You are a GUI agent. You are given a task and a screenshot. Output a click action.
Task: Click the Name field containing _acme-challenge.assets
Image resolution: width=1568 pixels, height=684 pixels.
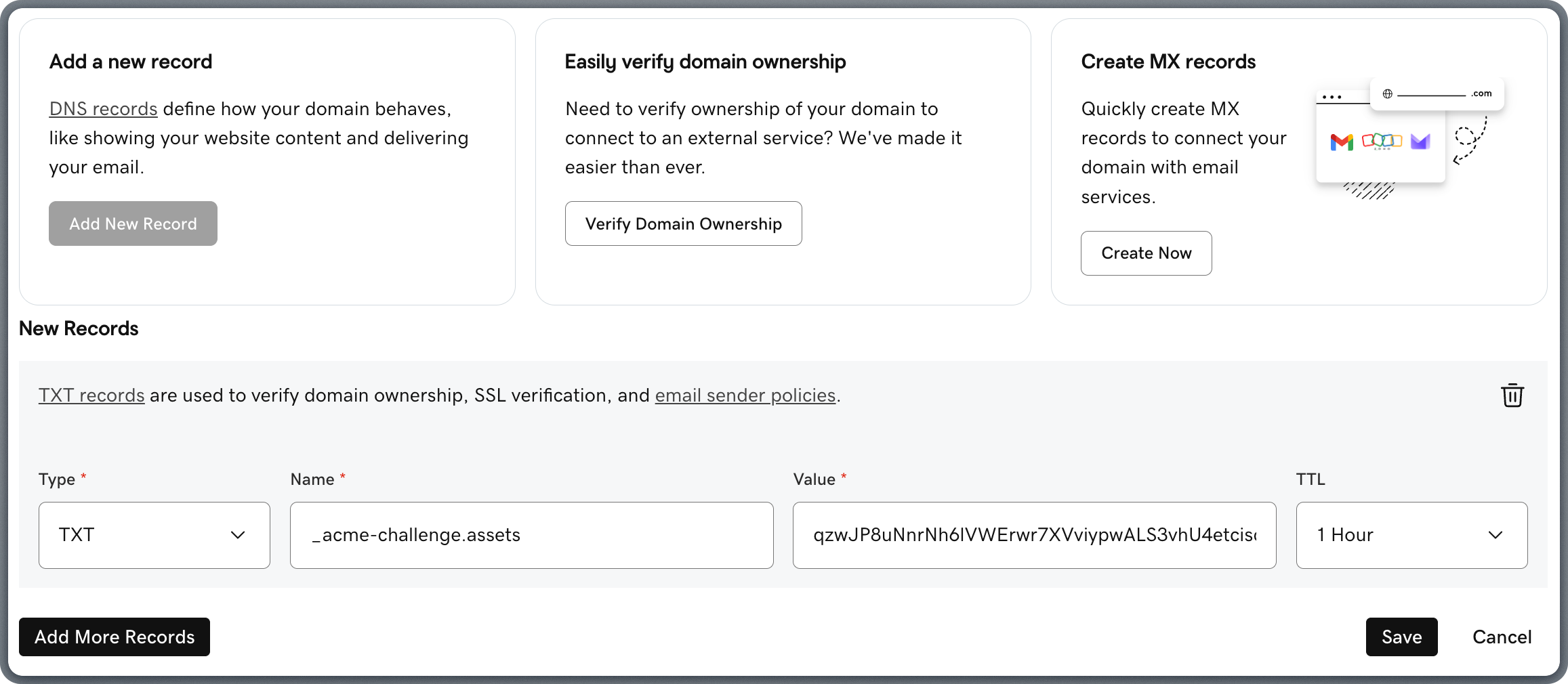[531, 535]
